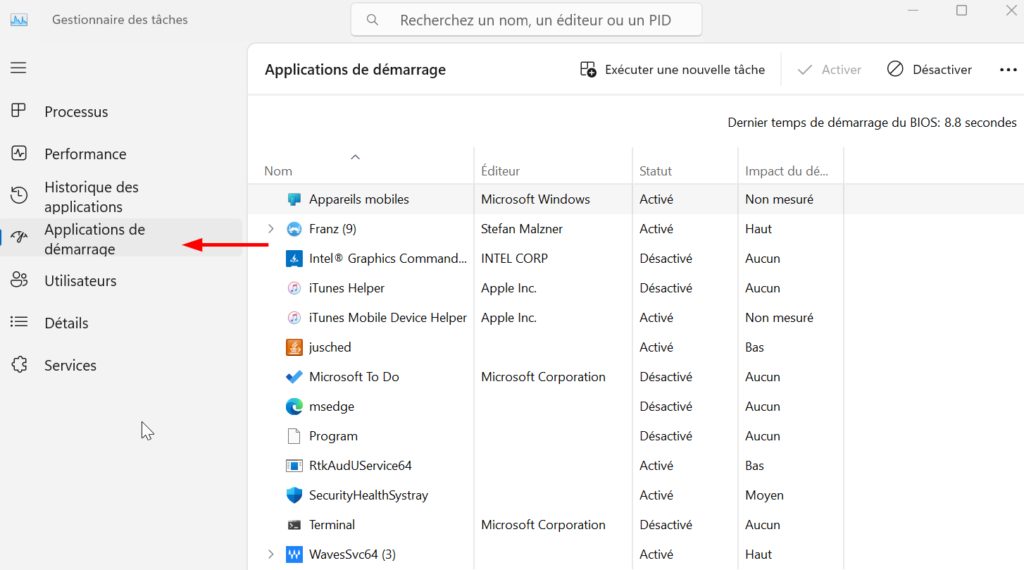Viewport: 1024px width, 570px height.
Task: Click Stefan Malzner publisher cell
Action: 522,229
